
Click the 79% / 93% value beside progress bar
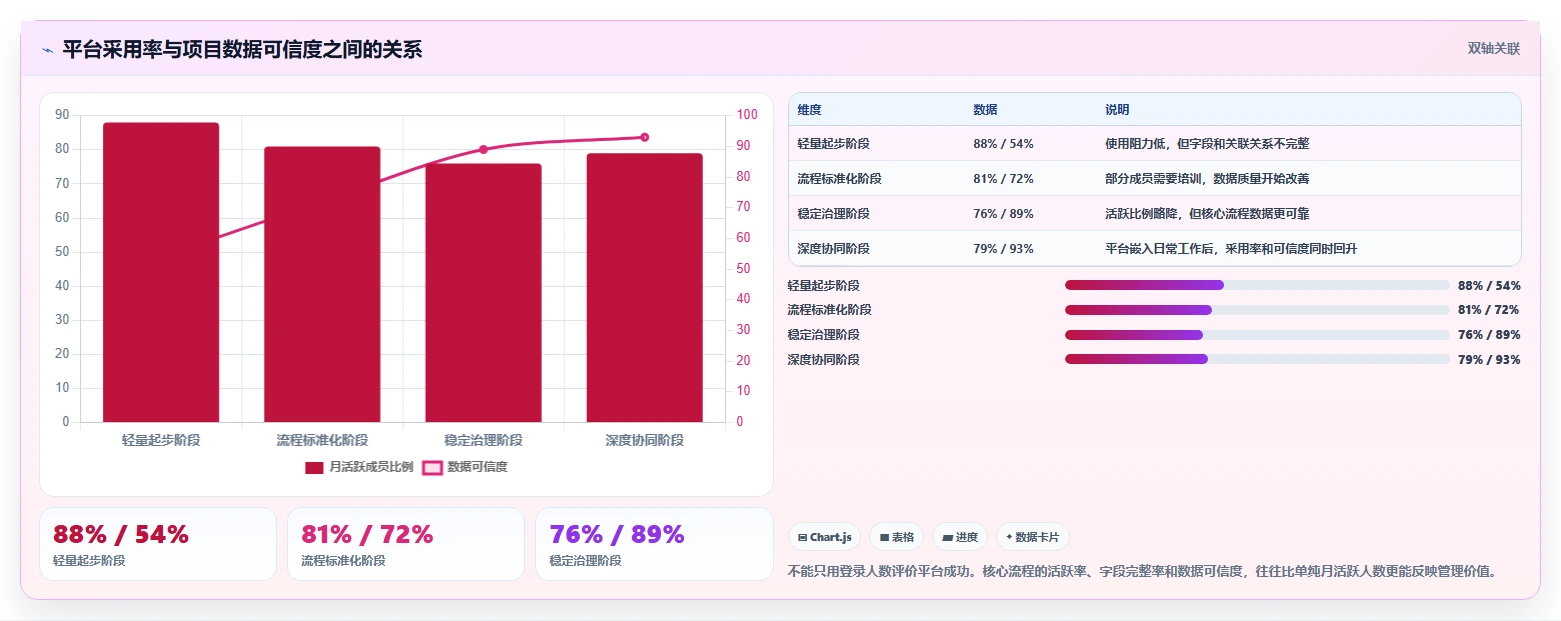[x=1489, y=360]
